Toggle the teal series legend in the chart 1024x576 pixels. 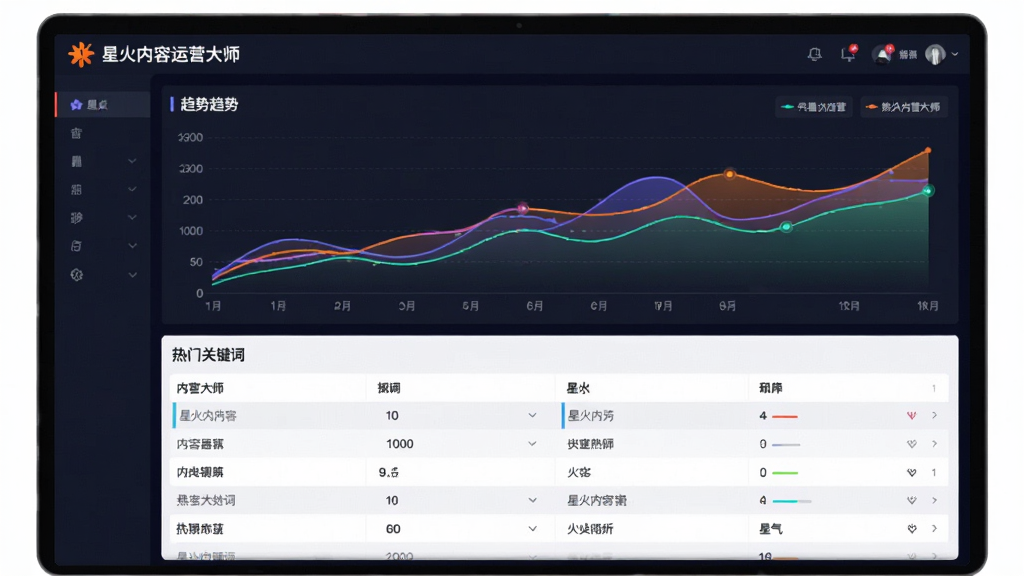click(x=814, y=106)
